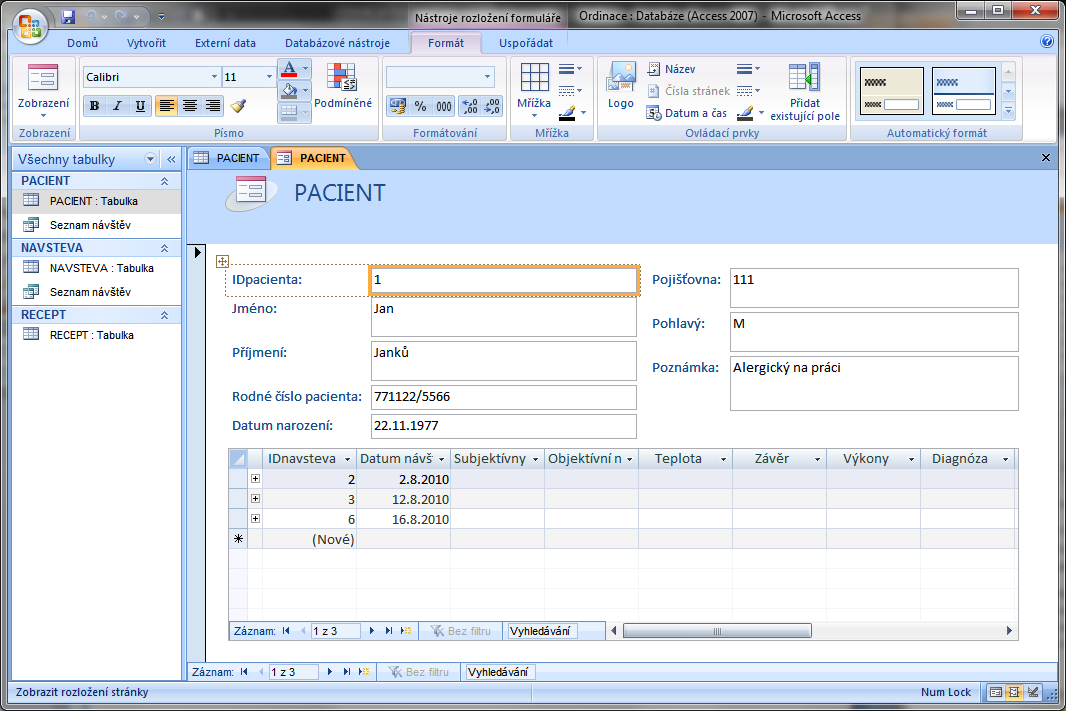Align text left
This screenshot has width=1066, height=711.
[167, 105]
